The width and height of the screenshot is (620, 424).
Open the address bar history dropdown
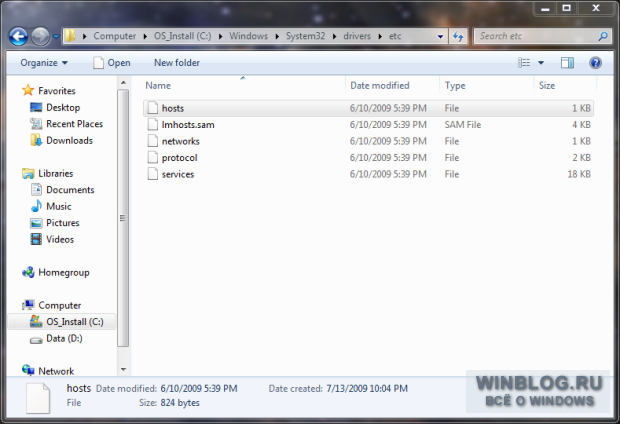coord(440,36)
